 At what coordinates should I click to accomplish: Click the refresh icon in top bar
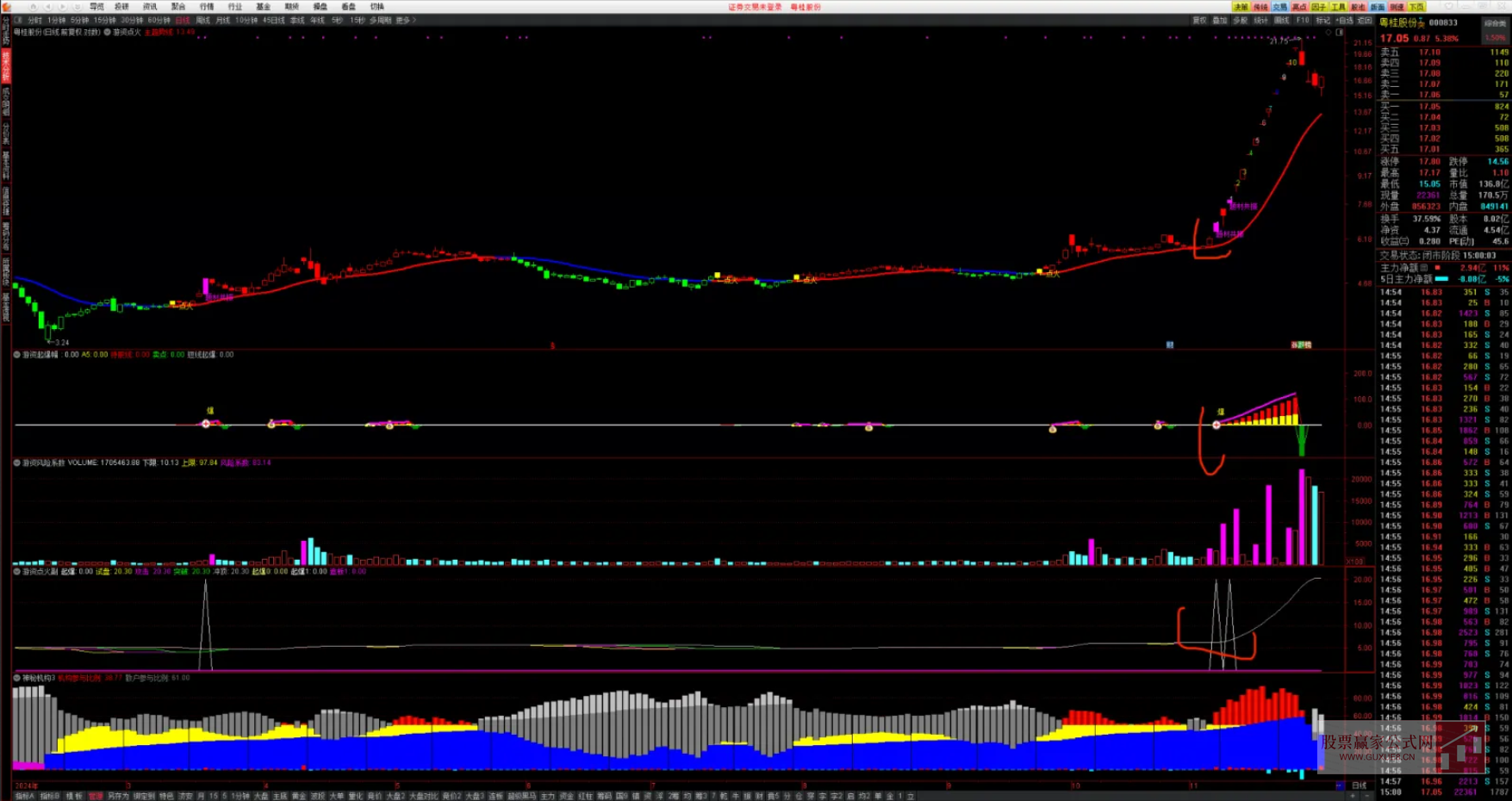(77, 7)
